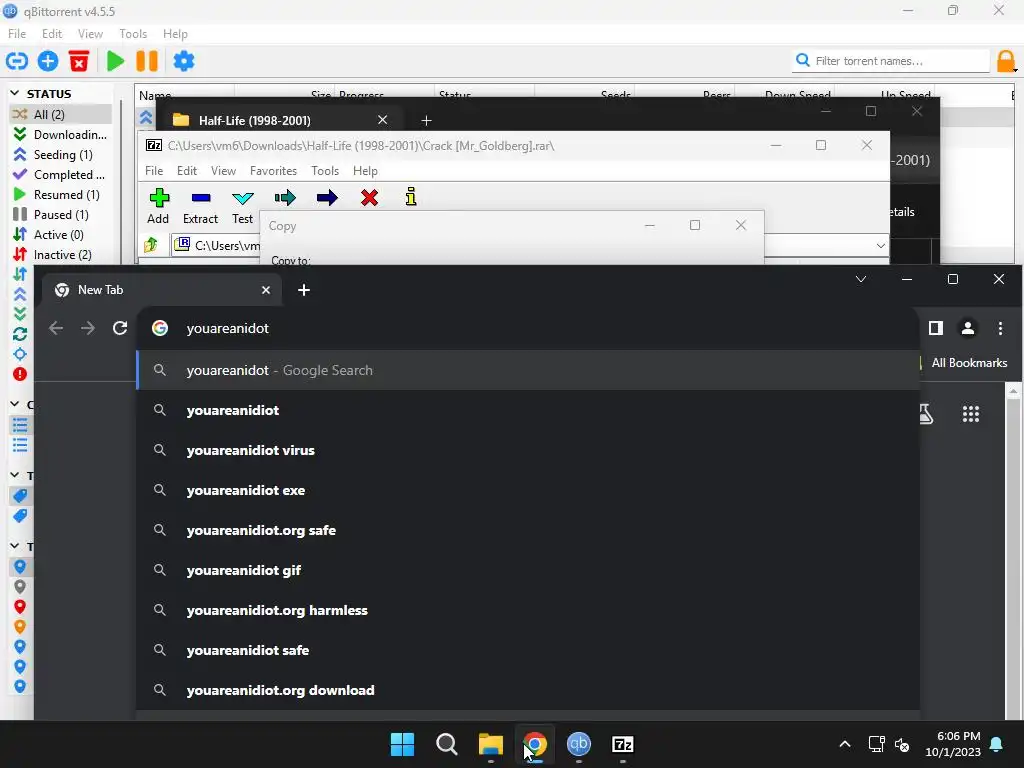This screenshot has width=1024, height=768.
Task: Click the 7-Zip Test checkmark icon
Action: 242,198
